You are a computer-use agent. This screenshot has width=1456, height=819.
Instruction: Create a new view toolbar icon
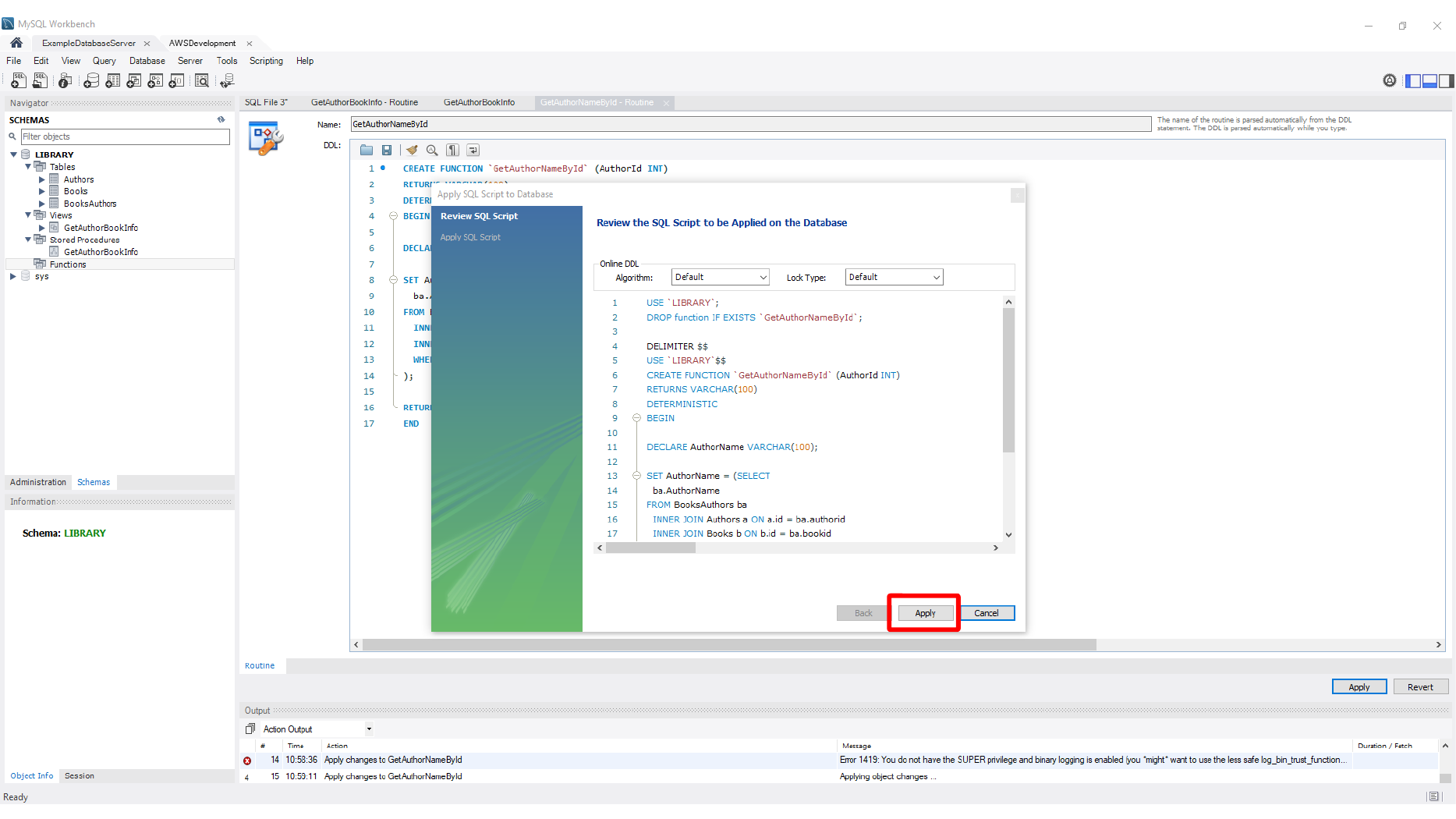coord(134,80)
